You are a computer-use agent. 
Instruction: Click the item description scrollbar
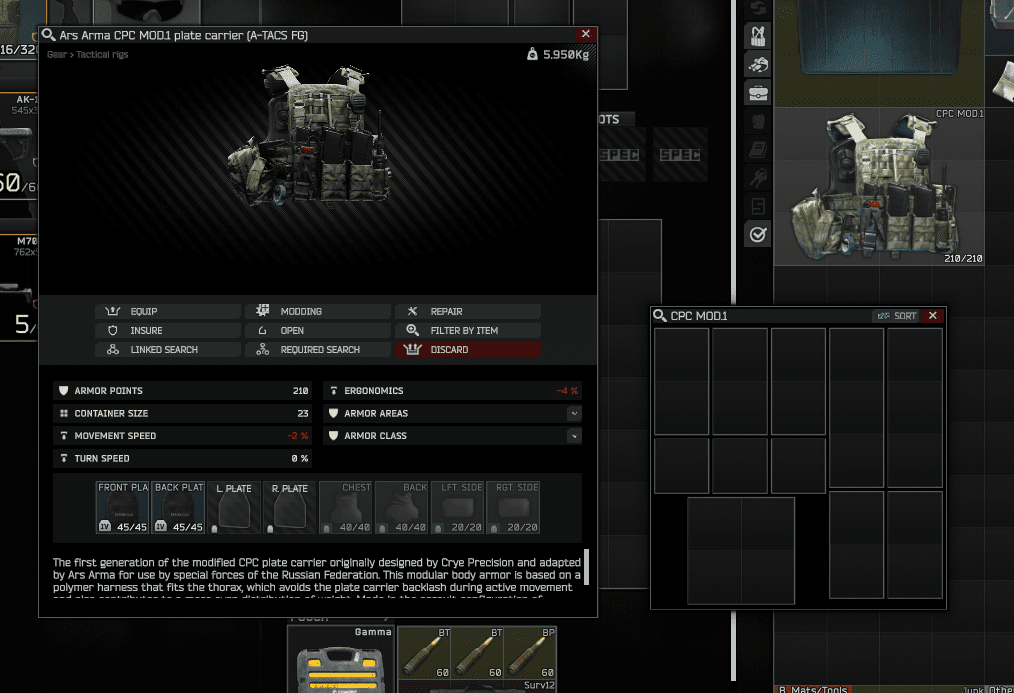point(587,567)
